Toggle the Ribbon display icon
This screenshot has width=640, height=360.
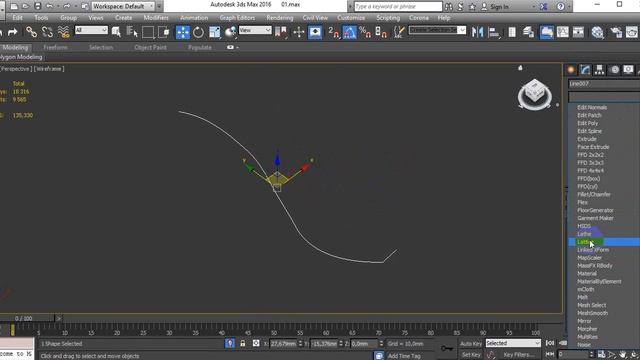(547, 32)
